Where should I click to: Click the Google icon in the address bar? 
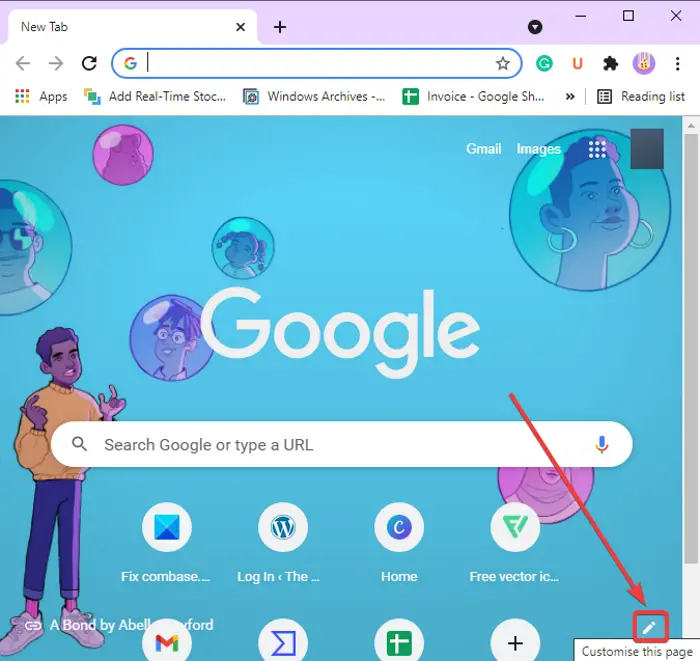[130, 63]
